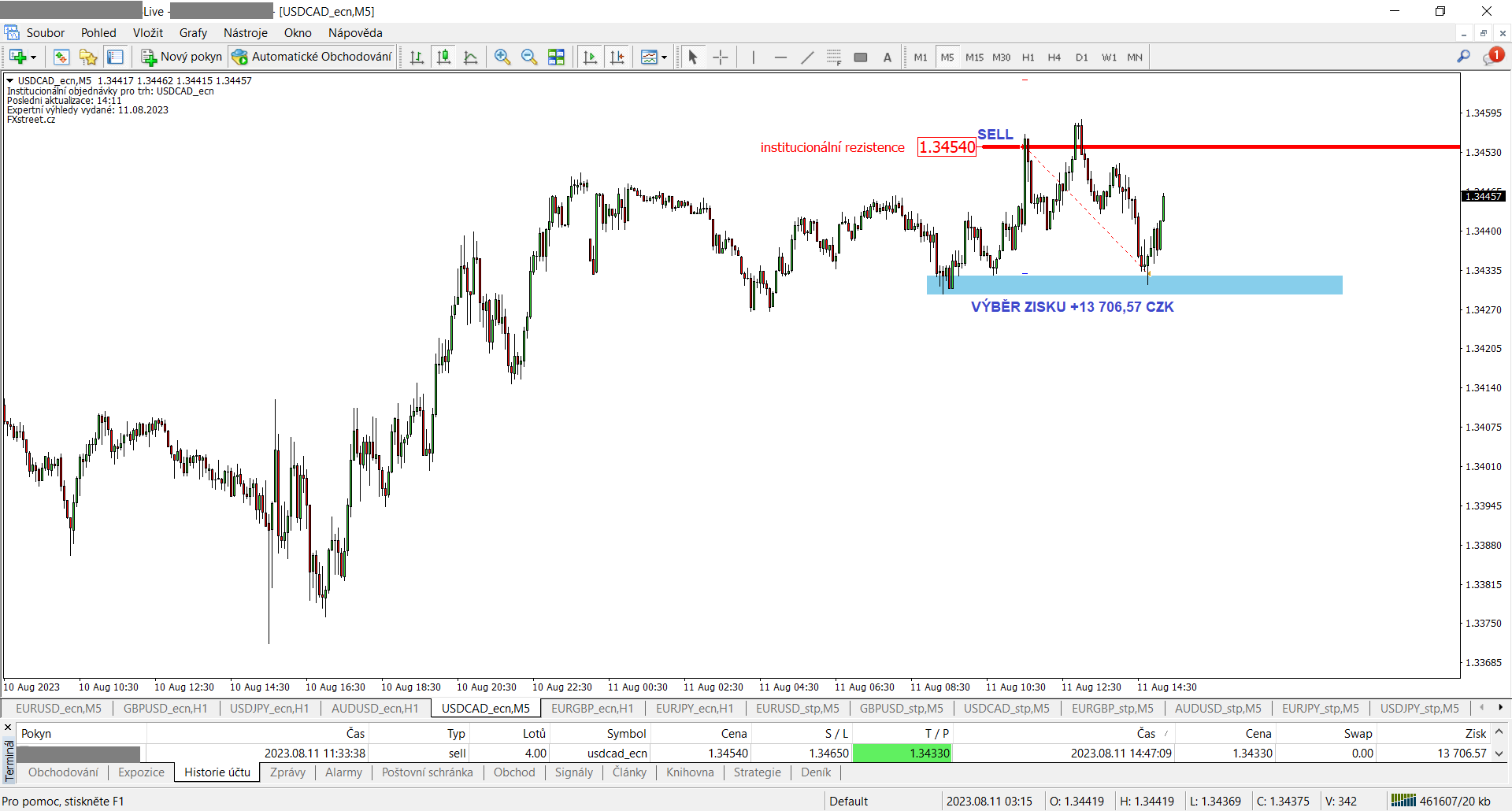
Task: Click the application icon beside Soubor
Action: [12, 32]
